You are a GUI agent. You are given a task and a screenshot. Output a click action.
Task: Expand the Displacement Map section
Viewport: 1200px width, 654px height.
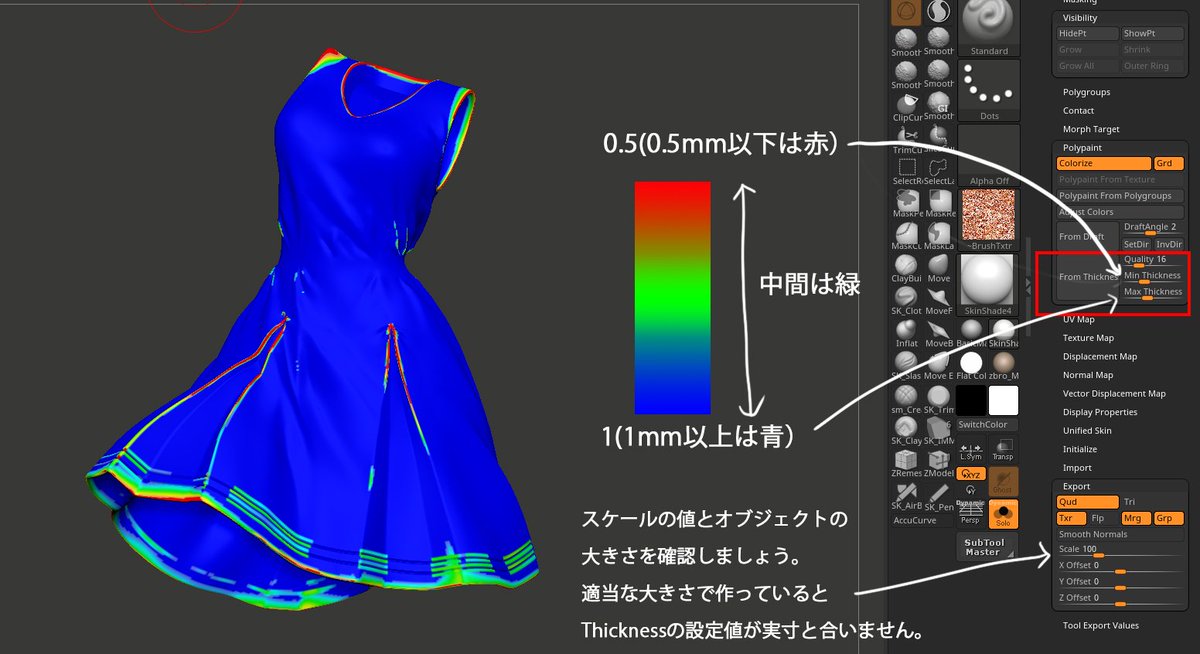1100,357
